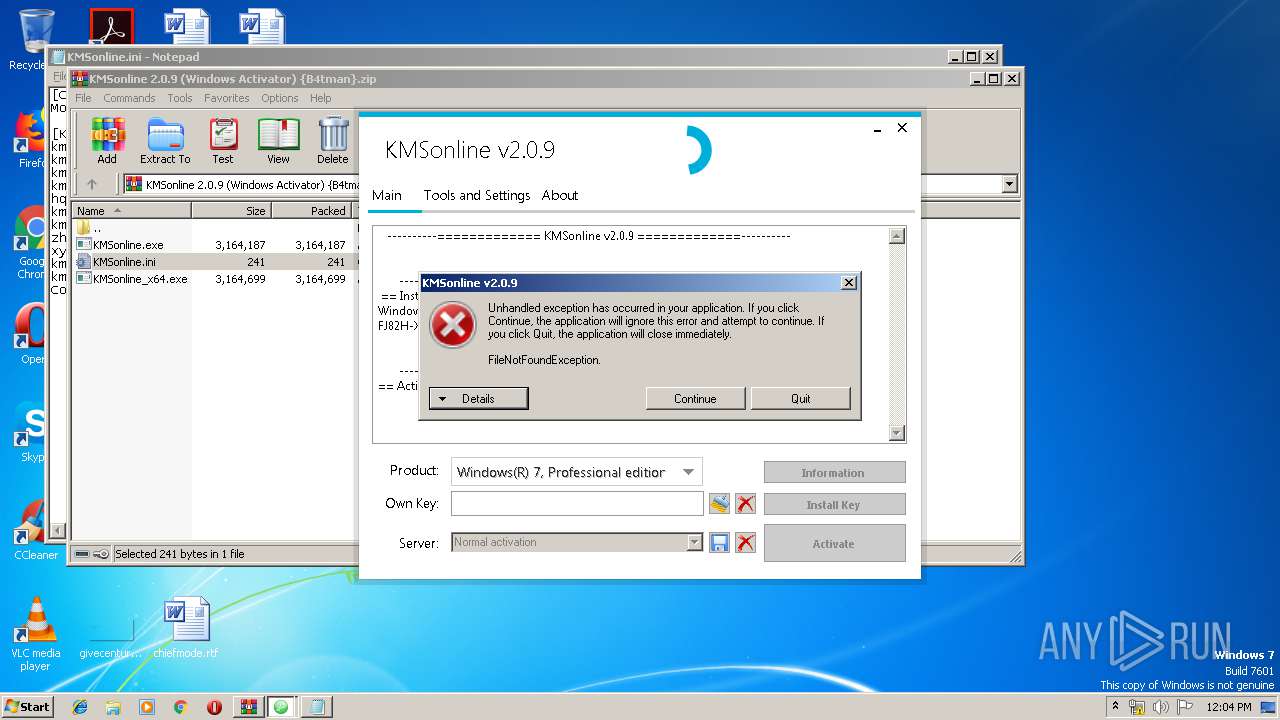
Task: Click the Test archive icon
Action: pos(223,141)
